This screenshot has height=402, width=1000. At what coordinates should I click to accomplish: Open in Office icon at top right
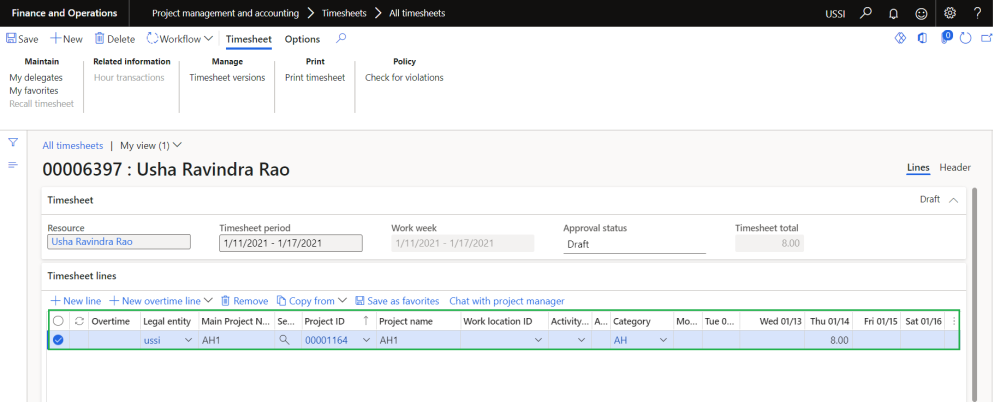[x=922, y=38]
